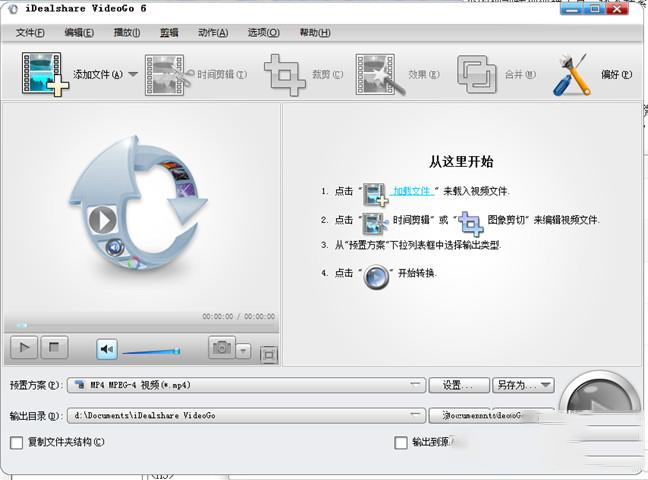Image resolution: width=648 pixels, height=480 pixels.
Task: Click the Stop button in player controls
Action: coord(54,348)
